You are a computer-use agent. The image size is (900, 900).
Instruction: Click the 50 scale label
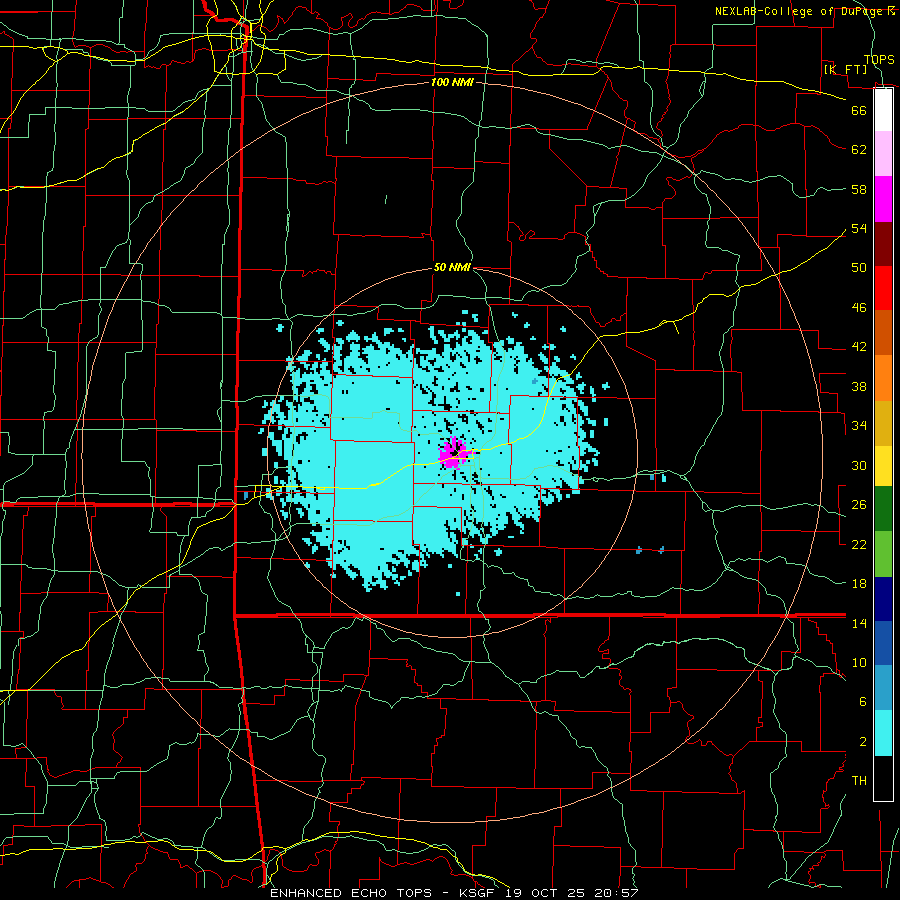pyautogui.click(x=859, y=268)
